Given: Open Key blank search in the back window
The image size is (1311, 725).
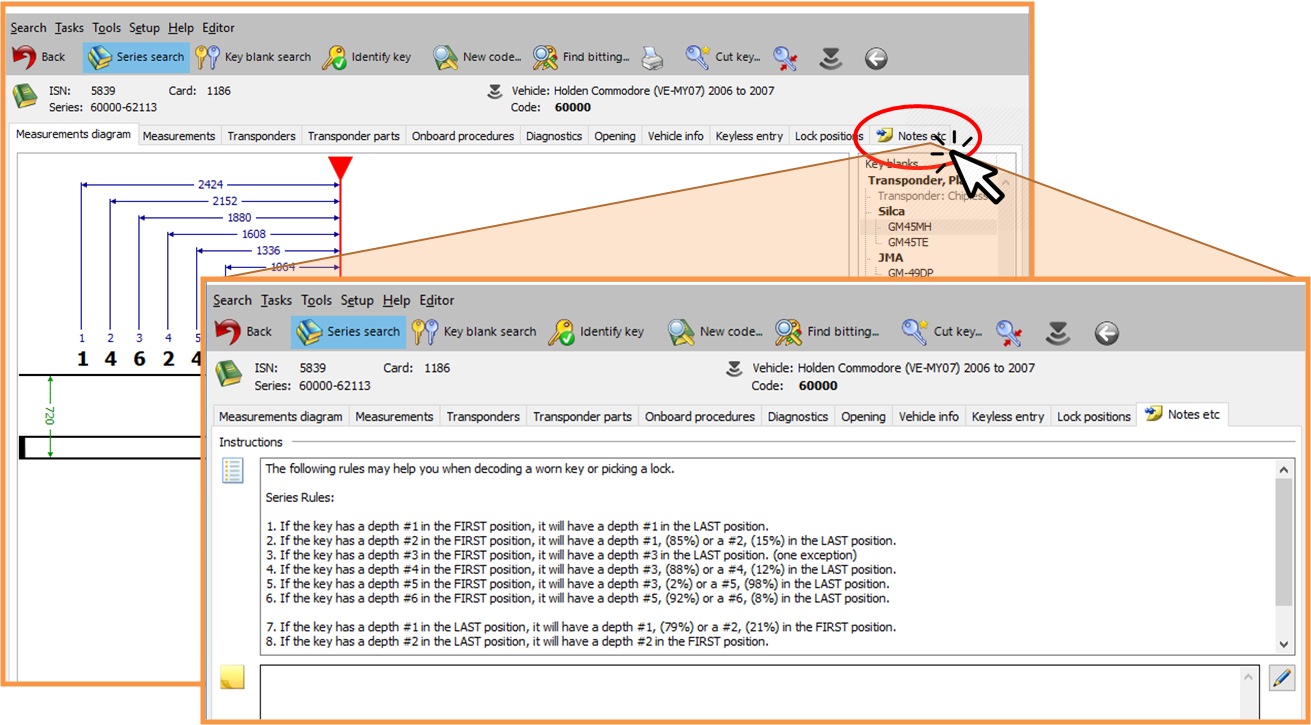Looking at the screenshot, I should click(x=253, y=57).
